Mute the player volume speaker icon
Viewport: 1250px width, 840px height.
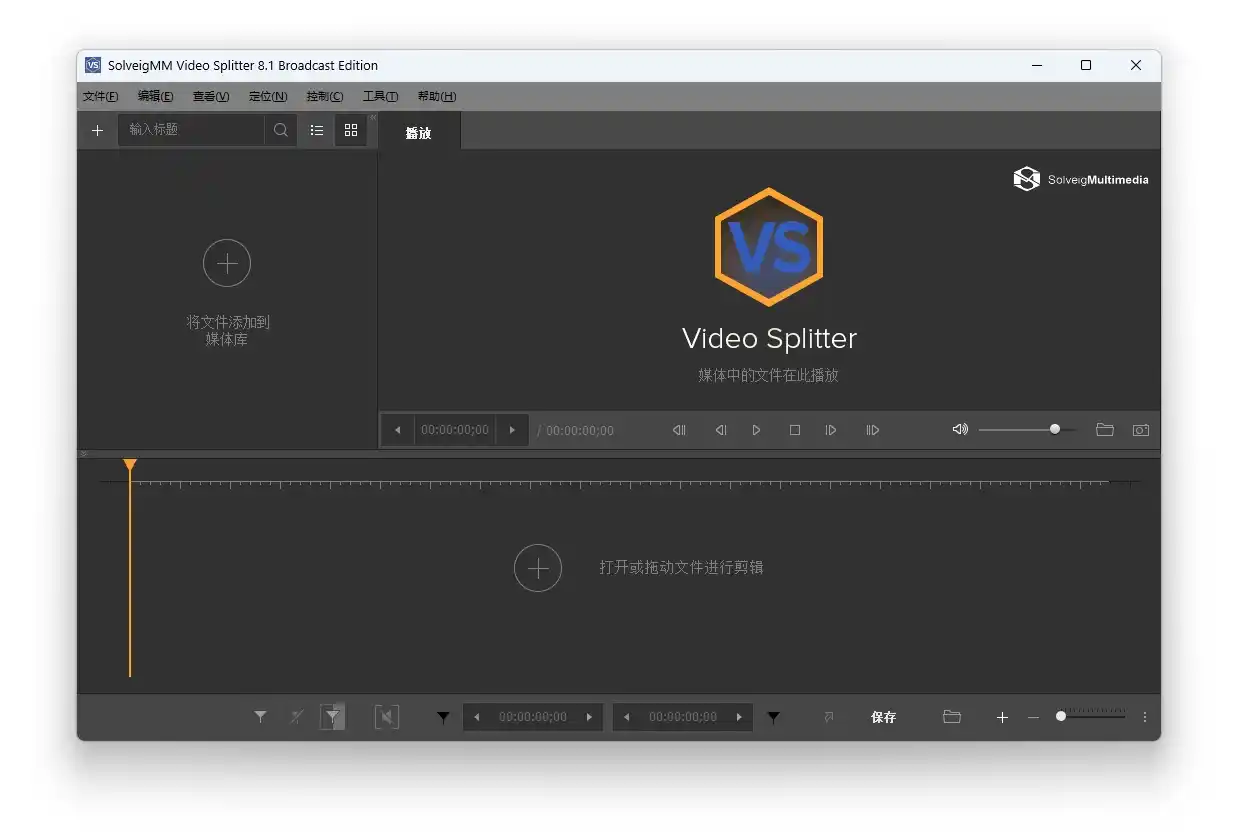(x=960, y=429)
